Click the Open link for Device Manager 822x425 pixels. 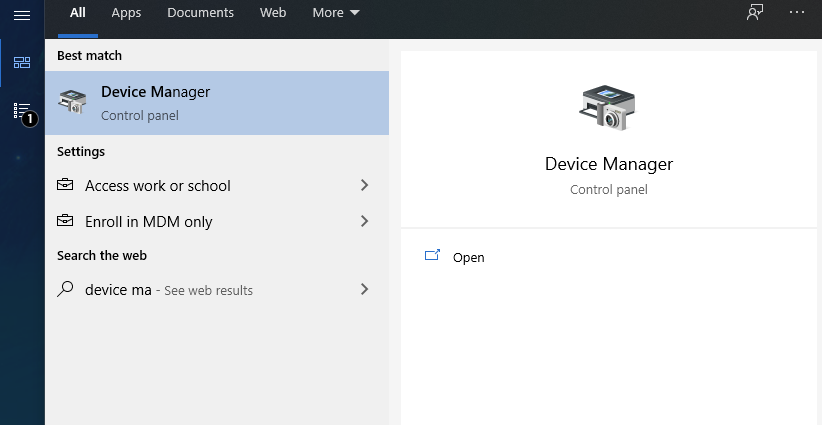(x=469, y=257)
